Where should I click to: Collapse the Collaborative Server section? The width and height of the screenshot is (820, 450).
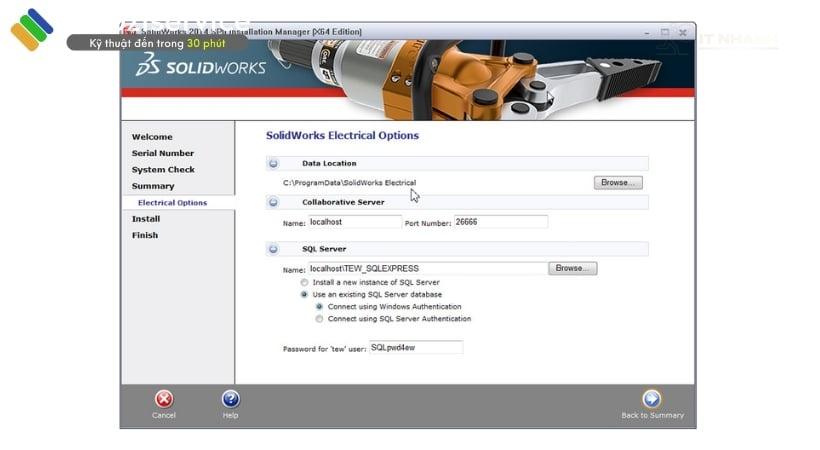pos(273,202)
